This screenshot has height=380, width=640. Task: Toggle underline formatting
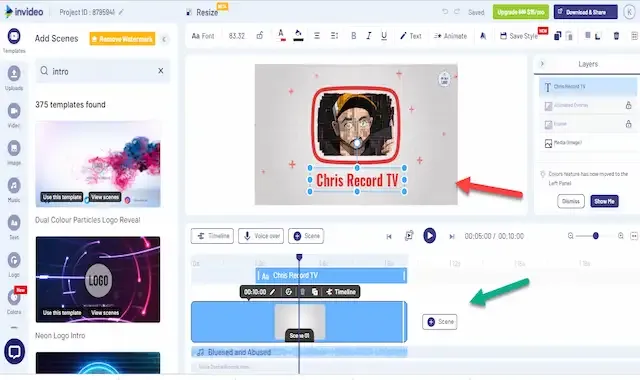point(384,36)
